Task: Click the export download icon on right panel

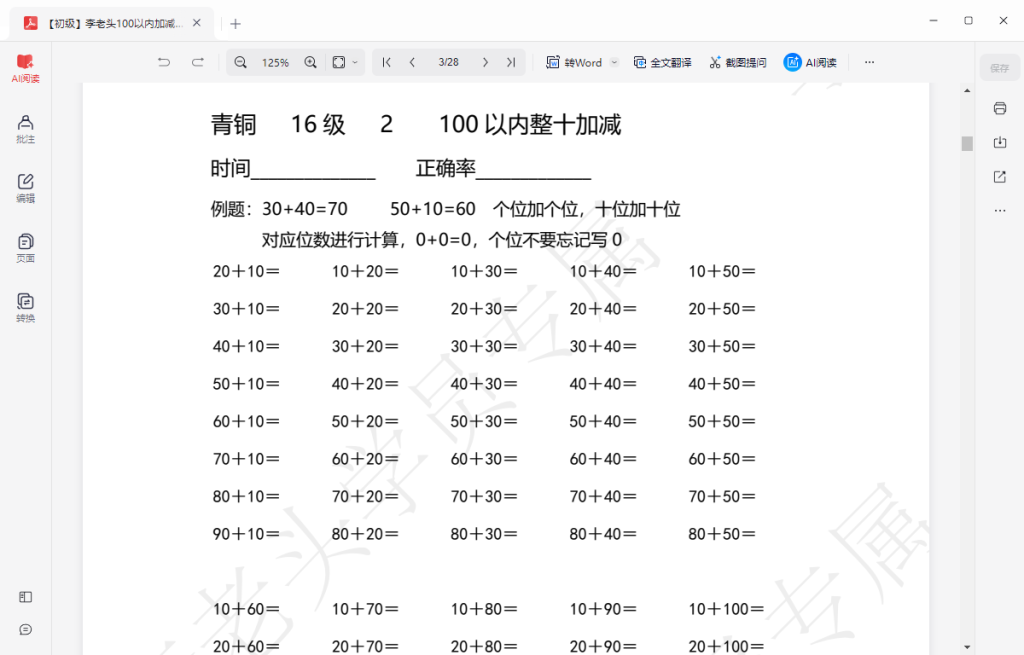Action: click(1000, 142)
